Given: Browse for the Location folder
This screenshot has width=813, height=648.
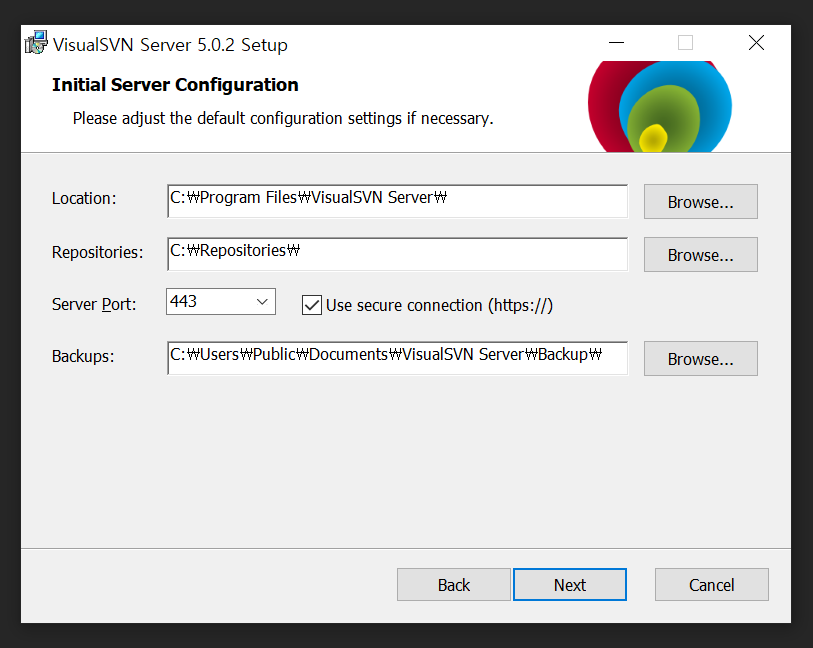Looking at the screenshot, I should coord(700,202).
